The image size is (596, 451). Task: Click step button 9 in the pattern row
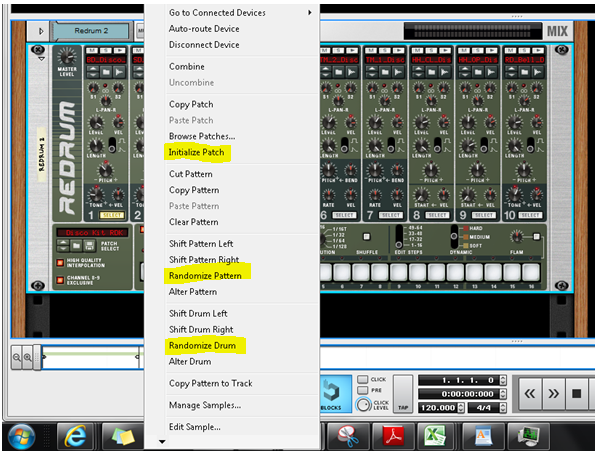coord(399,272)
